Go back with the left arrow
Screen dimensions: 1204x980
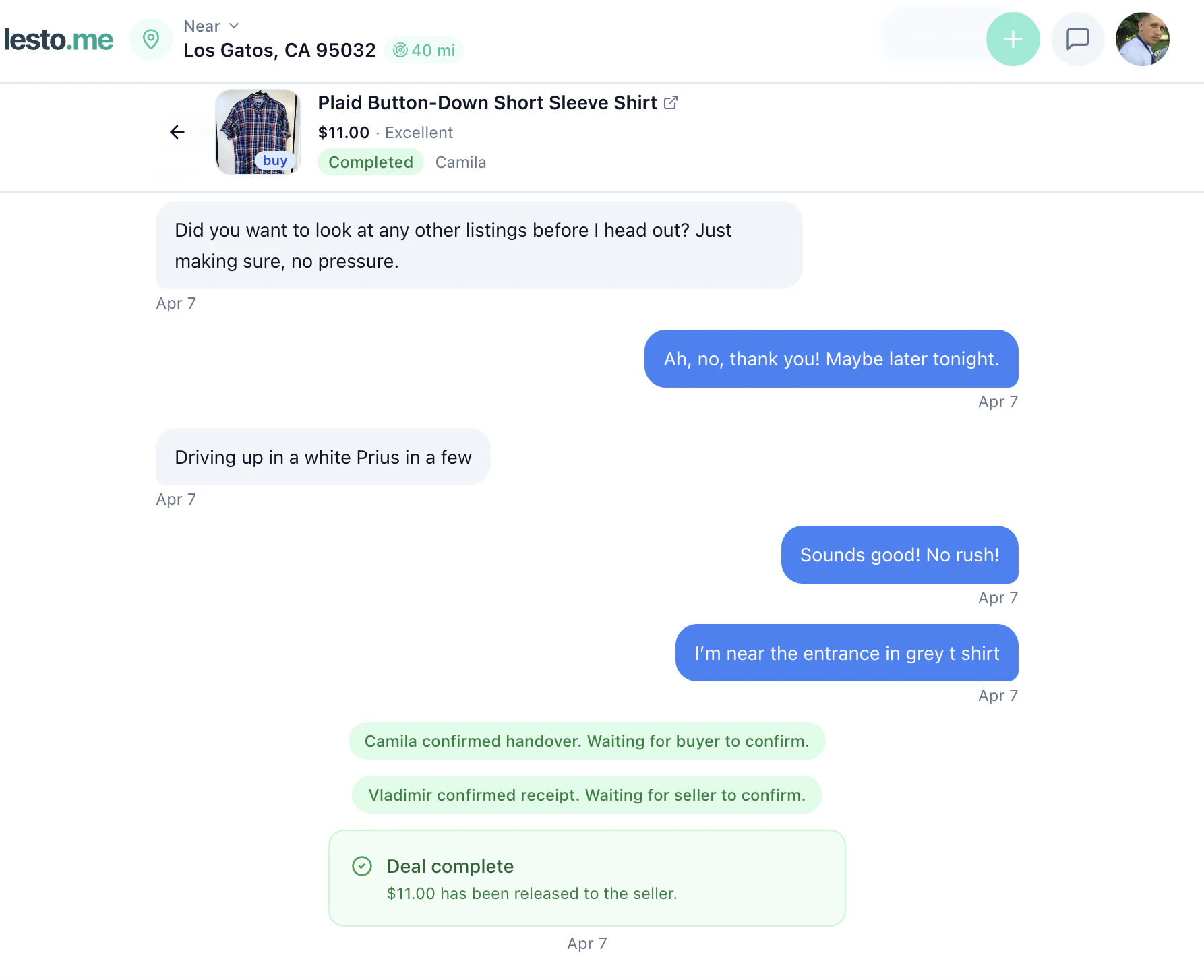point(177,132)
